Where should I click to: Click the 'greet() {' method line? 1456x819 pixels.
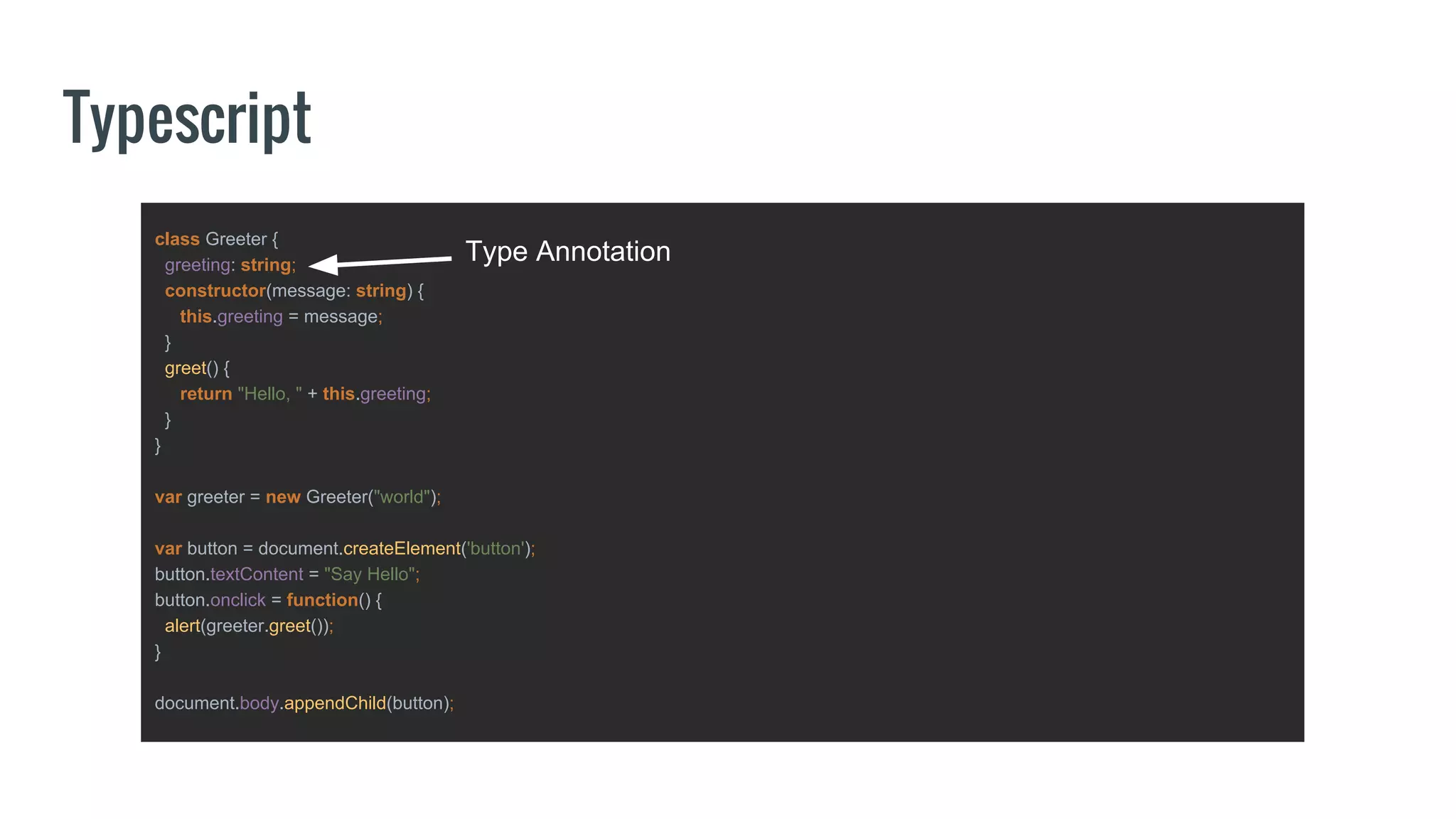(198, 368)
